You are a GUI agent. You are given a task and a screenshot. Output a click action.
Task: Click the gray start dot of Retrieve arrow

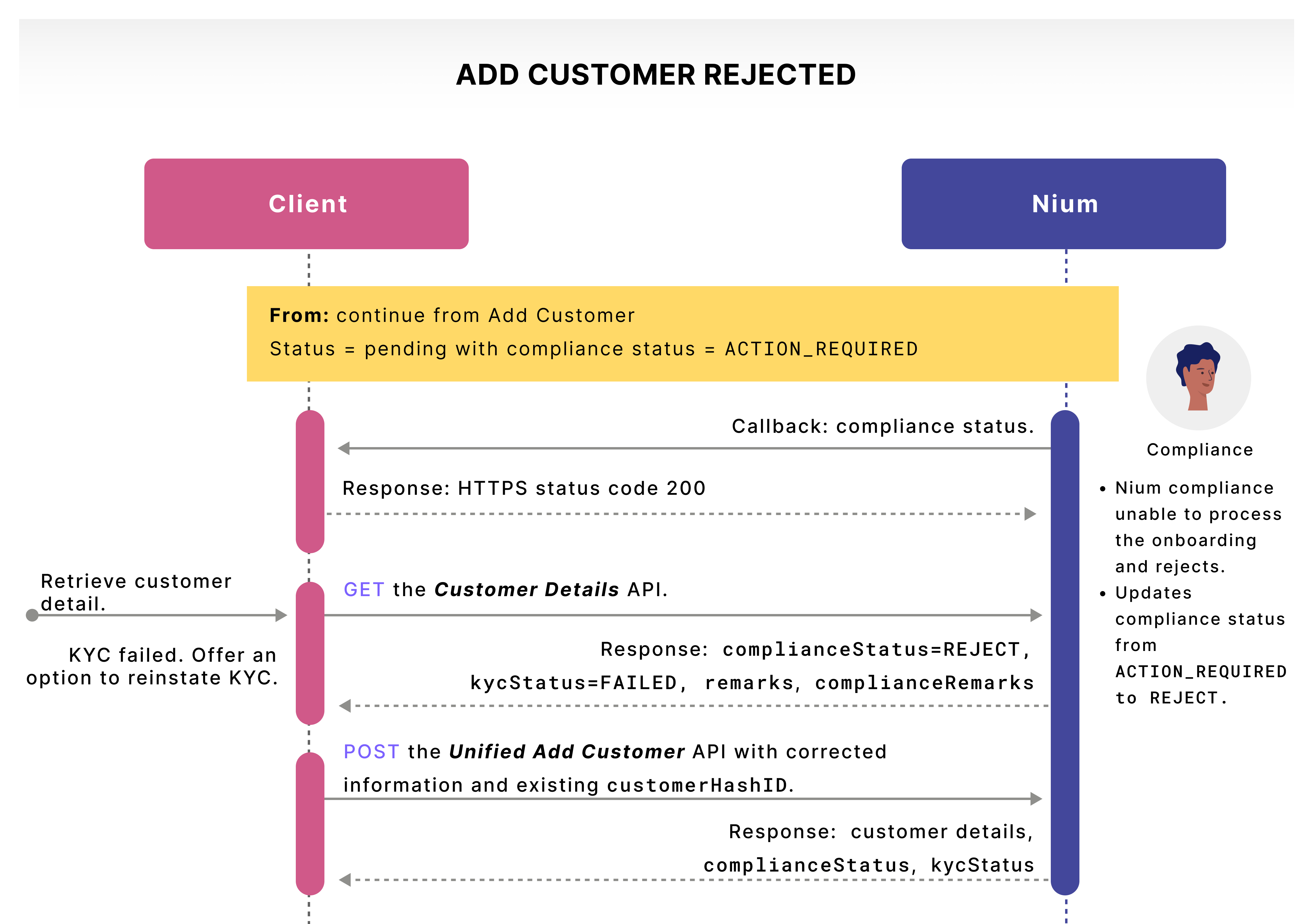click(x=33, y=615)
